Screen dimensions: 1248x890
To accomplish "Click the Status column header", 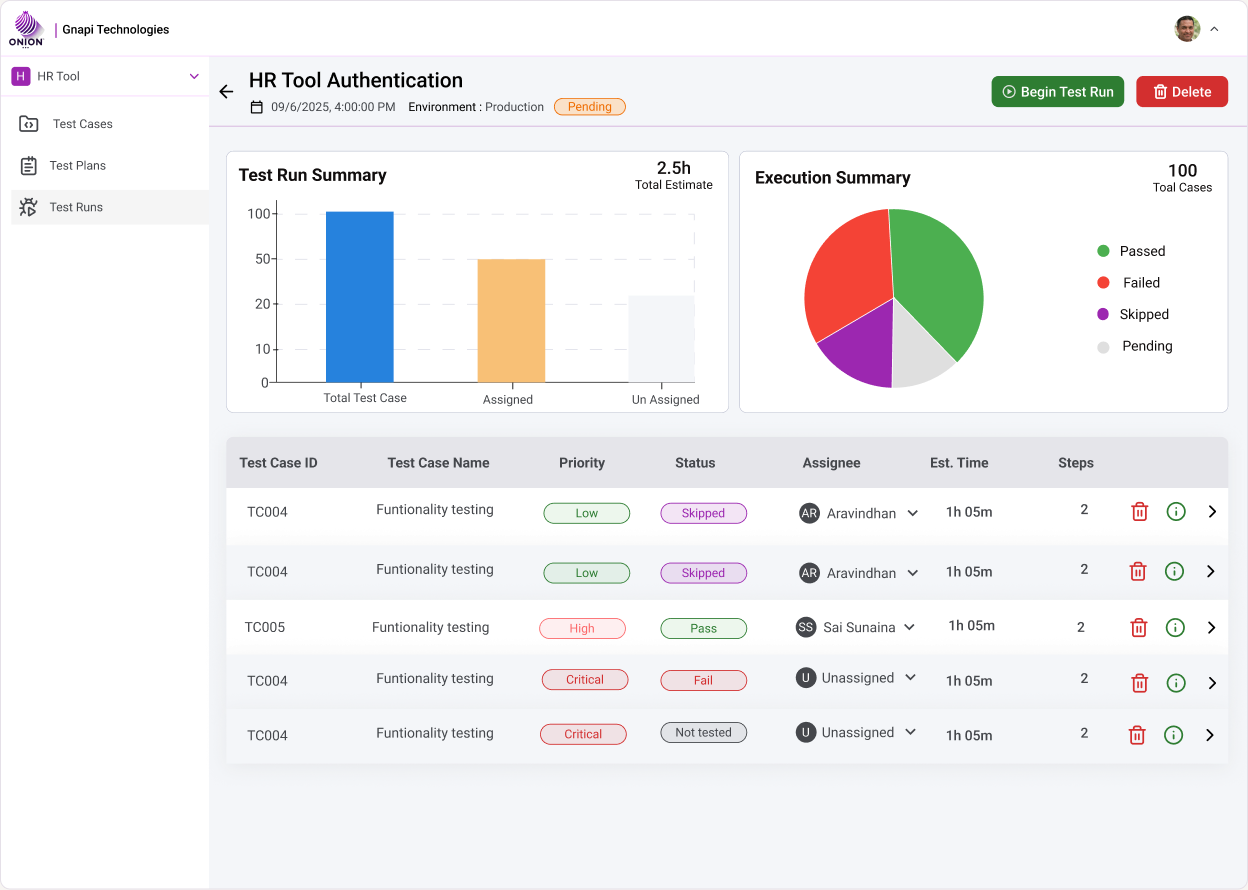I will (x=695, y=463).
